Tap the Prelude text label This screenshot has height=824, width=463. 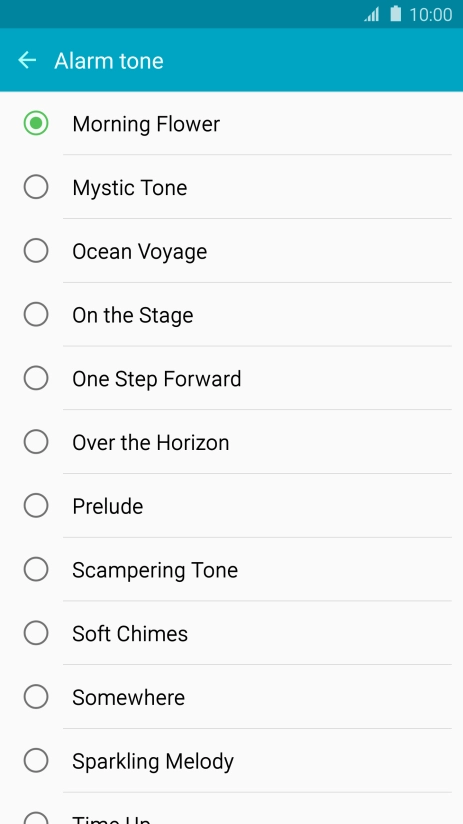108,507
